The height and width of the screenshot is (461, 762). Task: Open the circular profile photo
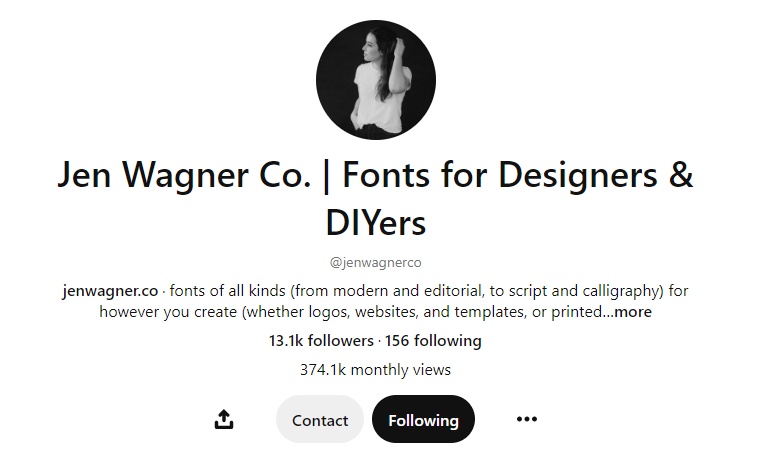point(376,80)
